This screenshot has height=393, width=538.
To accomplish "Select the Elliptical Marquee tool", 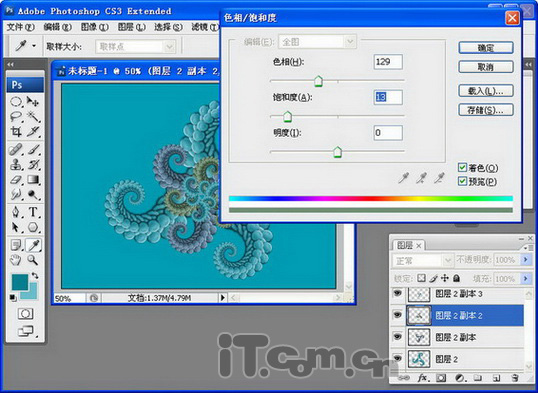I will click(16, 102).
